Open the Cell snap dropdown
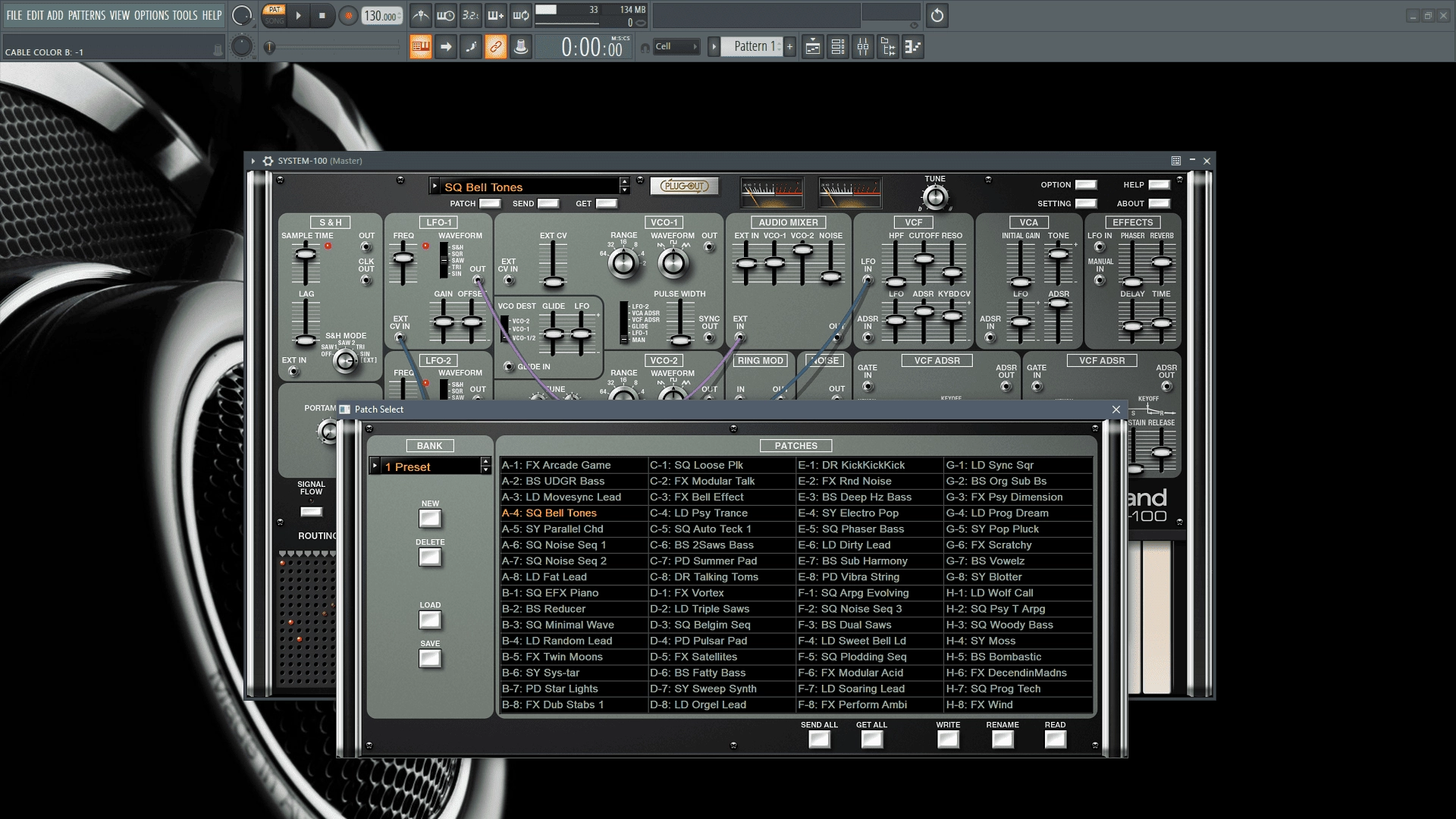The width and height of the screenshot is (1456, 819). click(676, 47)
